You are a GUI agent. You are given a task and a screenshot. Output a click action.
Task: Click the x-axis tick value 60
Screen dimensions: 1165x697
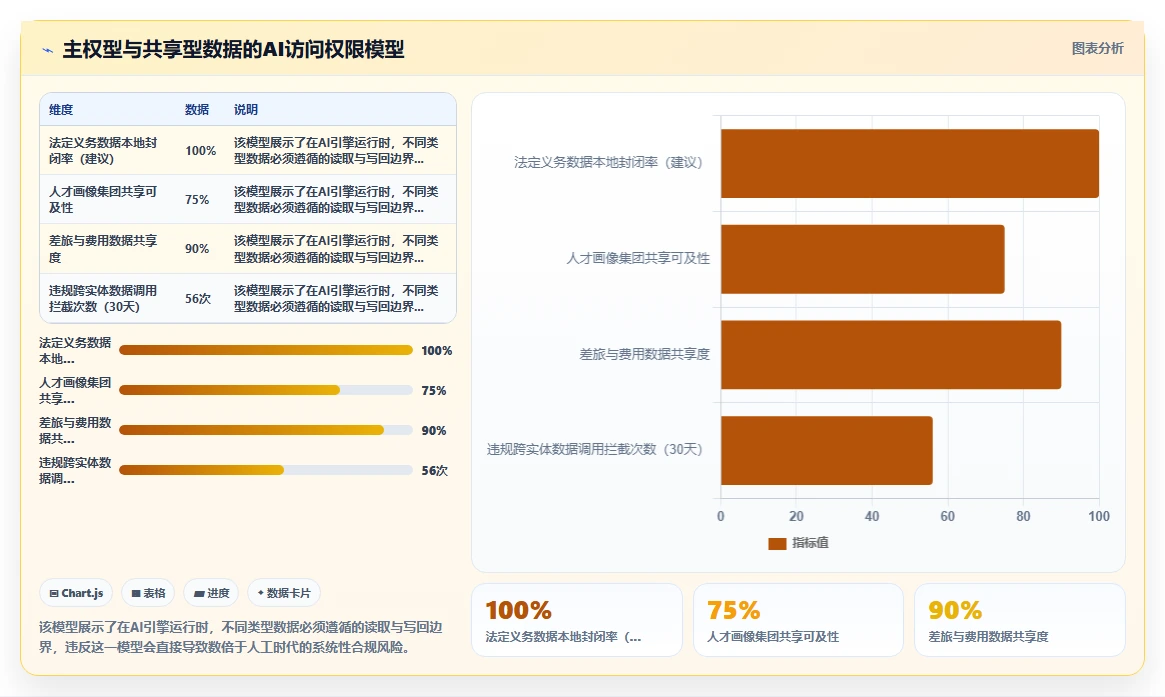point(947,516)
